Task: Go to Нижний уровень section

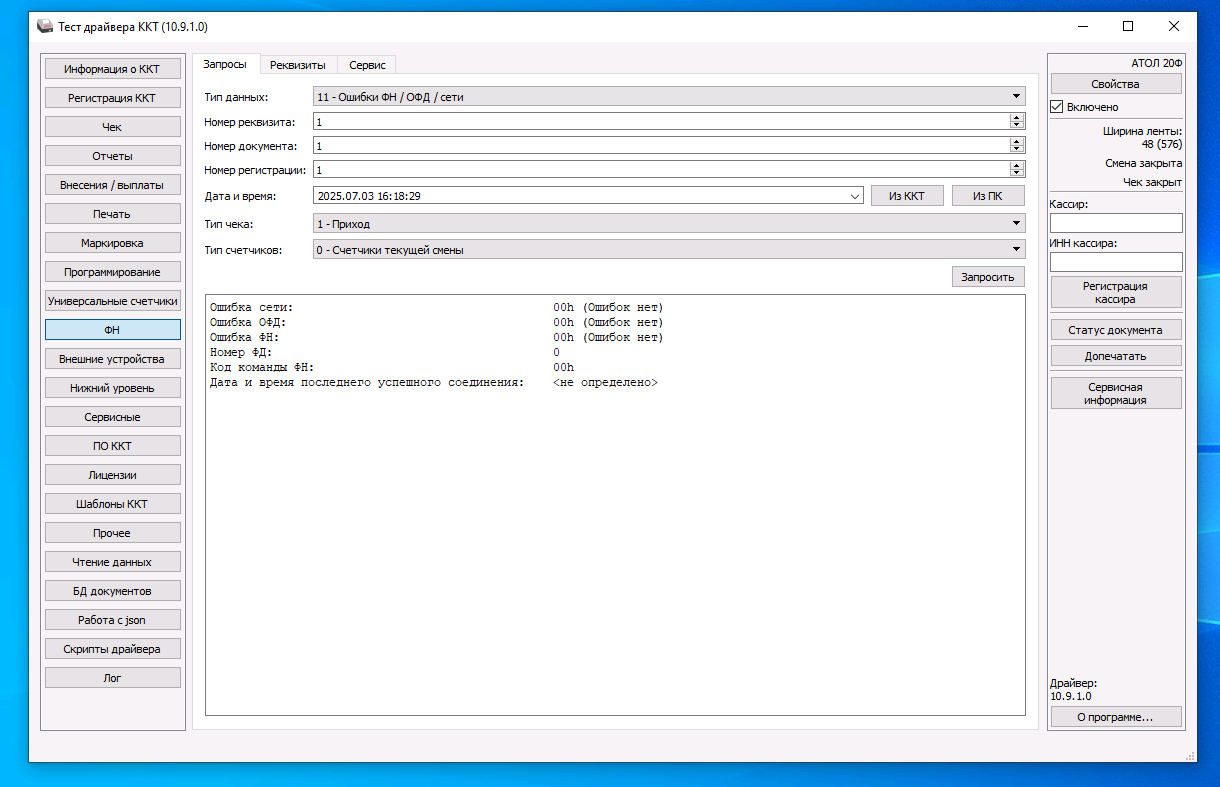Action: pyautogui.click(x=112, y=388)
